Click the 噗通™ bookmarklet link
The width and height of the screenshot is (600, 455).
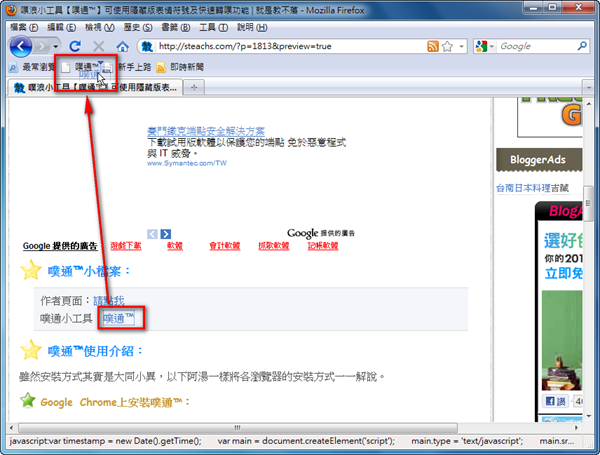click(x=119, y=318)
